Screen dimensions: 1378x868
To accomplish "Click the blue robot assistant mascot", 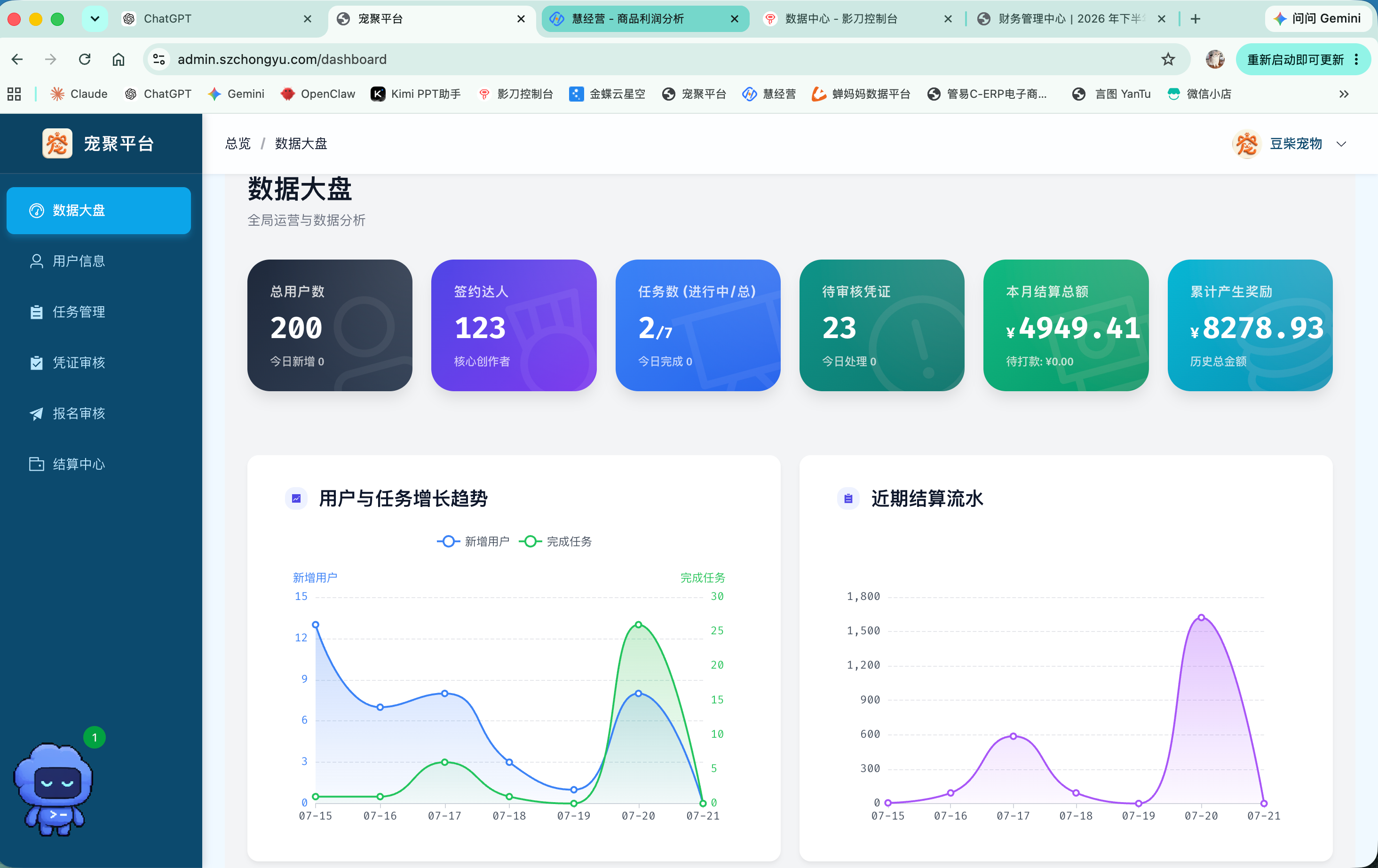I will point(53,789).
